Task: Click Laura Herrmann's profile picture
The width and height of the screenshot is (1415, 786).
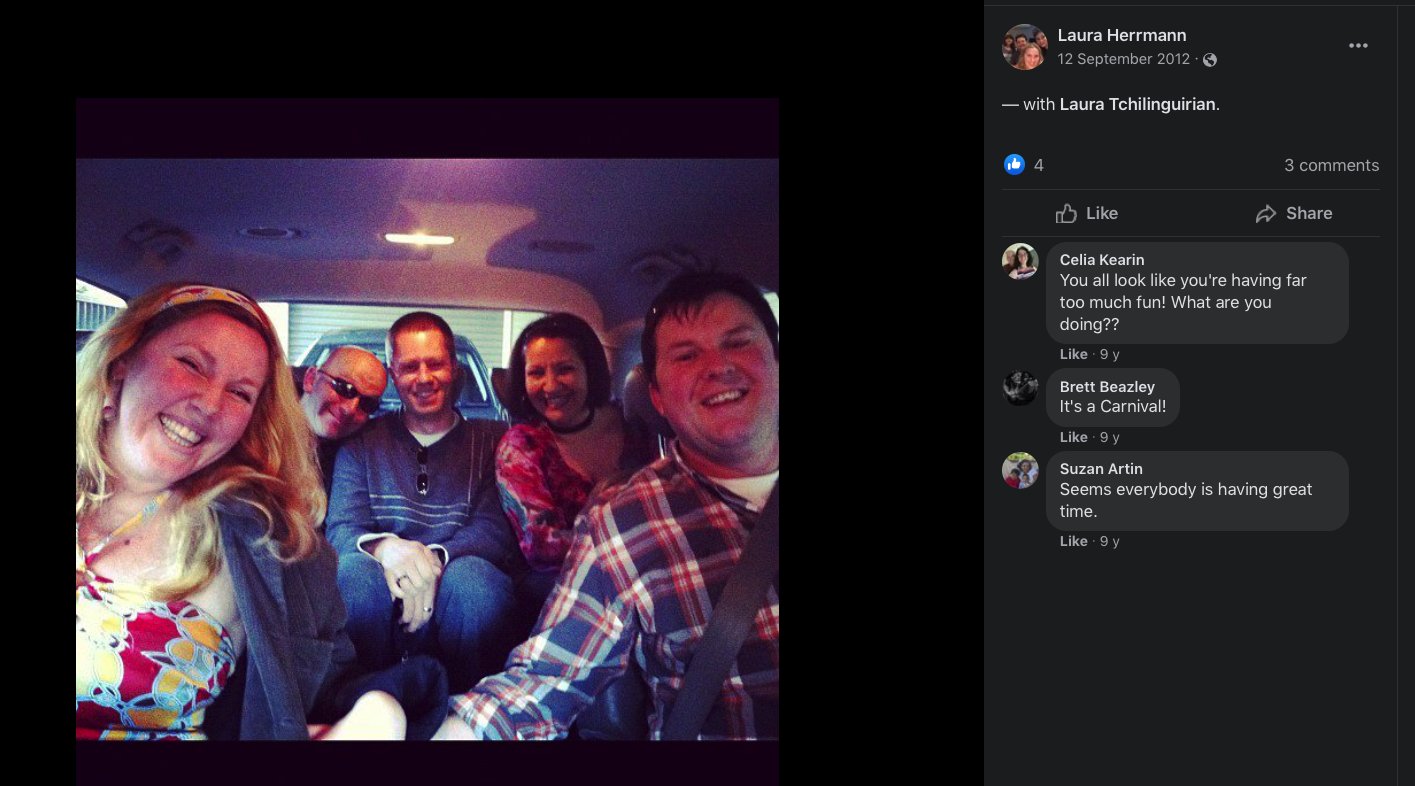Action: tap(1024, 47)
